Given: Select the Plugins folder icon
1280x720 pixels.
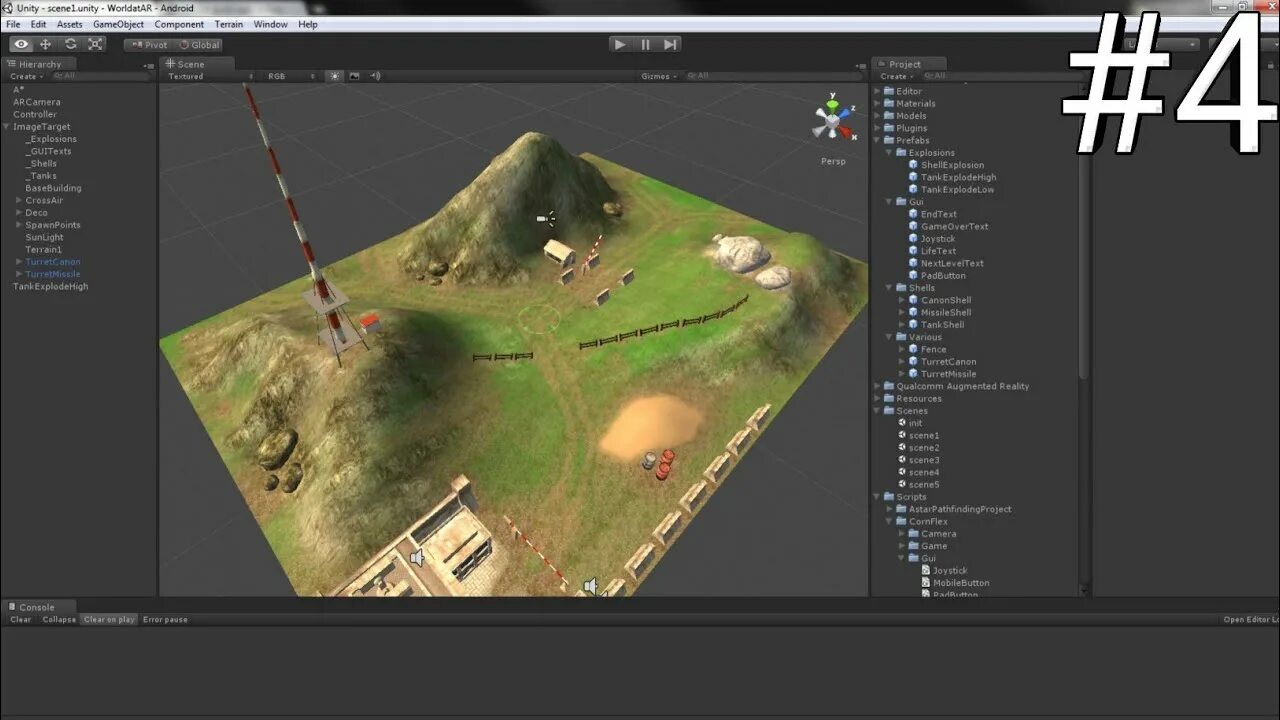Looking at the screenshot, I should (x=889, y=128).
